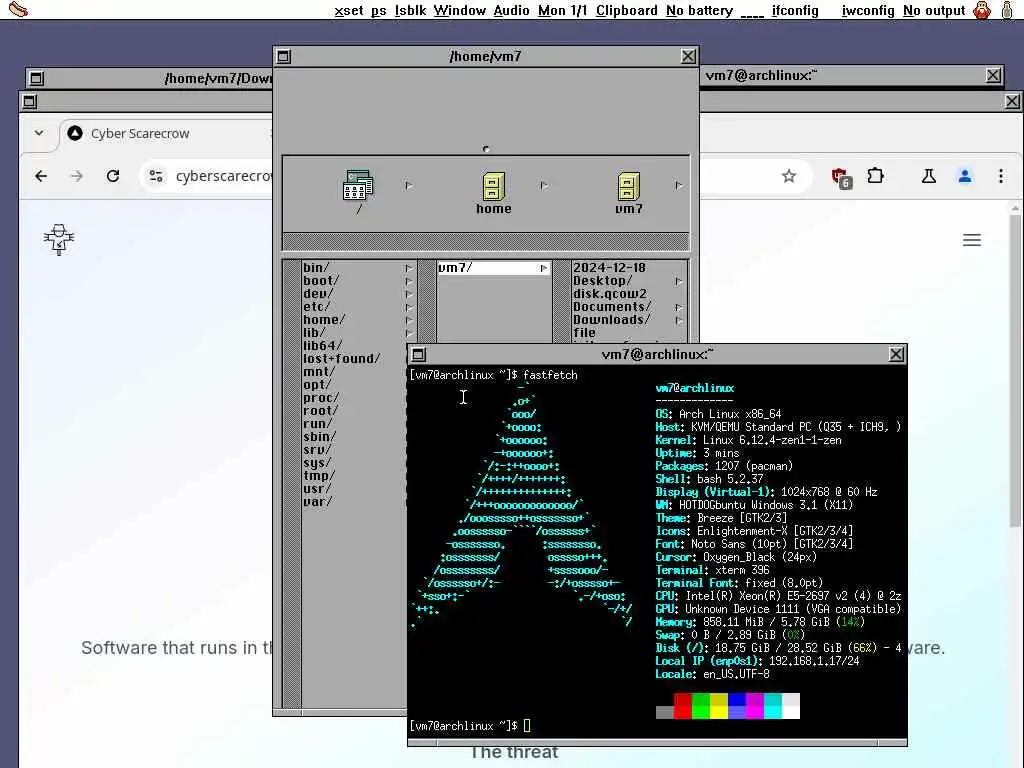The height and width of the screenshot is (768, 1024).
Task: Click the Mon 1/1 date item
Action: point(562,10)
